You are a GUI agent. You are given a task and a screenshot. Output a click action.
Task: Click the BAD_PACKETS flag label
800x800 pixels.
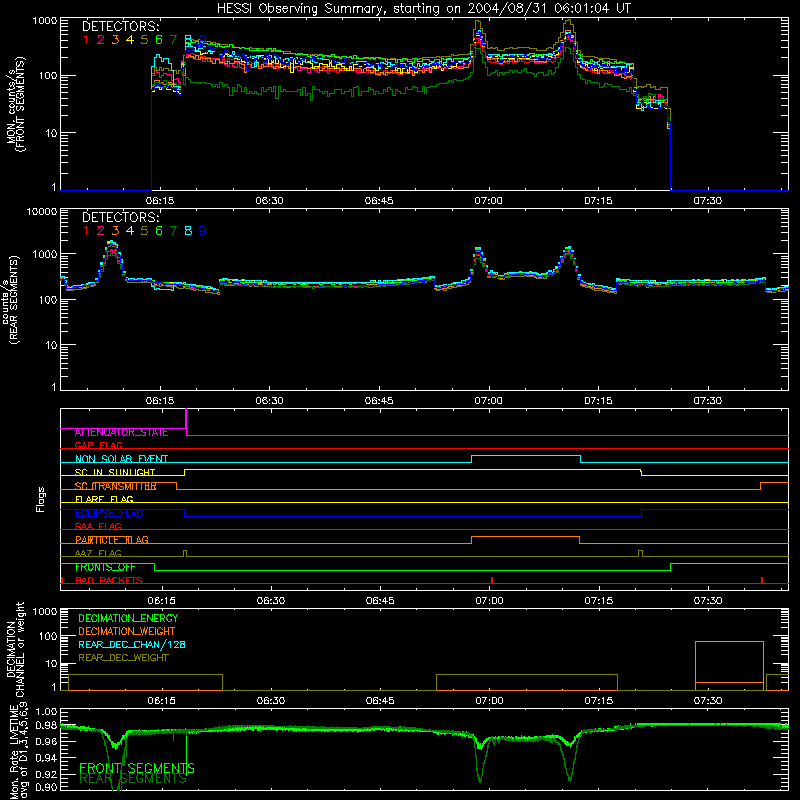(109, 580)
